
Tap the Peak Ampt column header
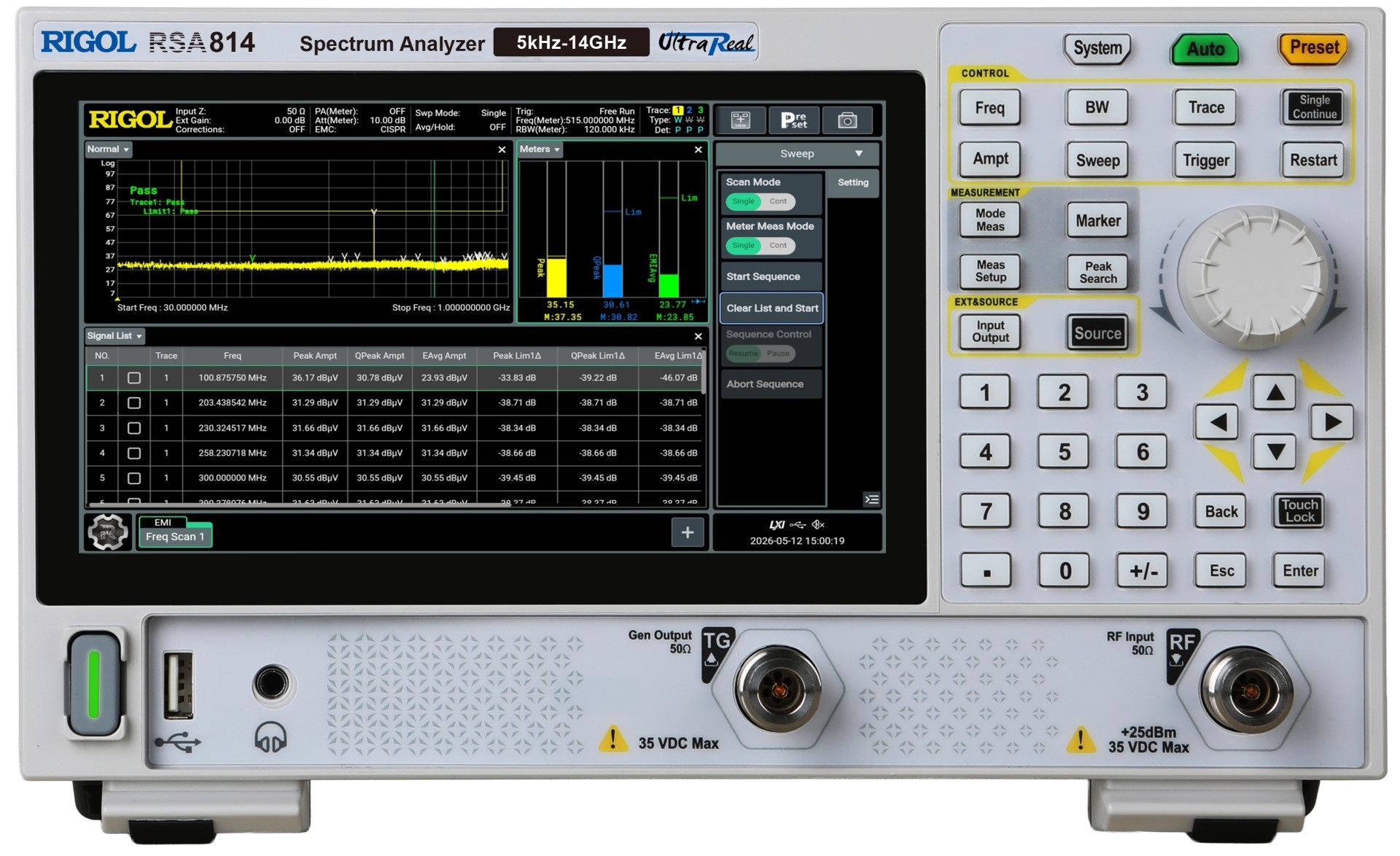coord(315,356)
